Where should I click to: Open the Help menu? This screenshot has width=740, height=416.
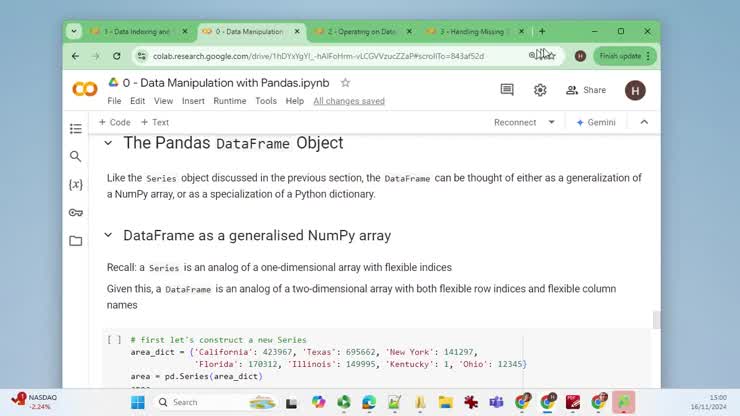click(294, 101)
